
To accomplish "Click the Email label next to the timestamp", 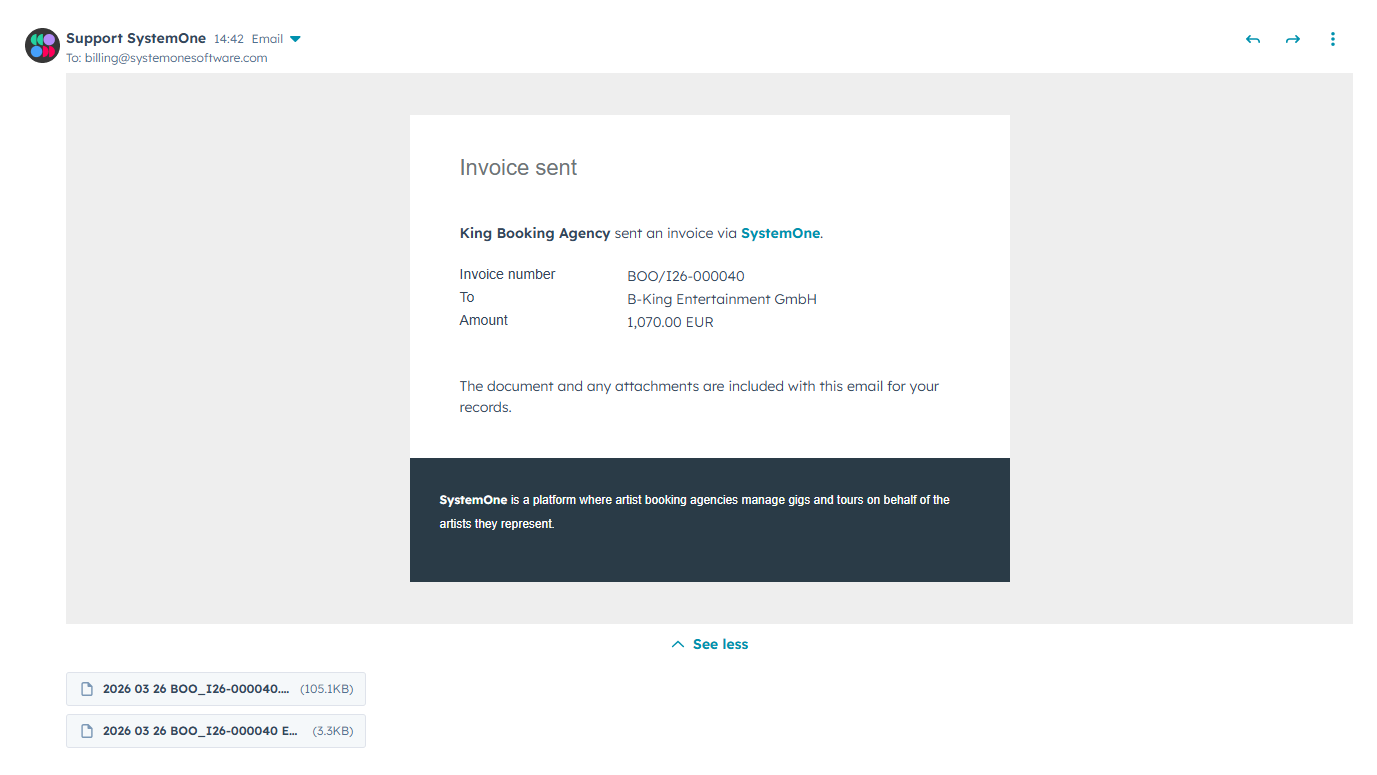I will (x=267, y=39).
